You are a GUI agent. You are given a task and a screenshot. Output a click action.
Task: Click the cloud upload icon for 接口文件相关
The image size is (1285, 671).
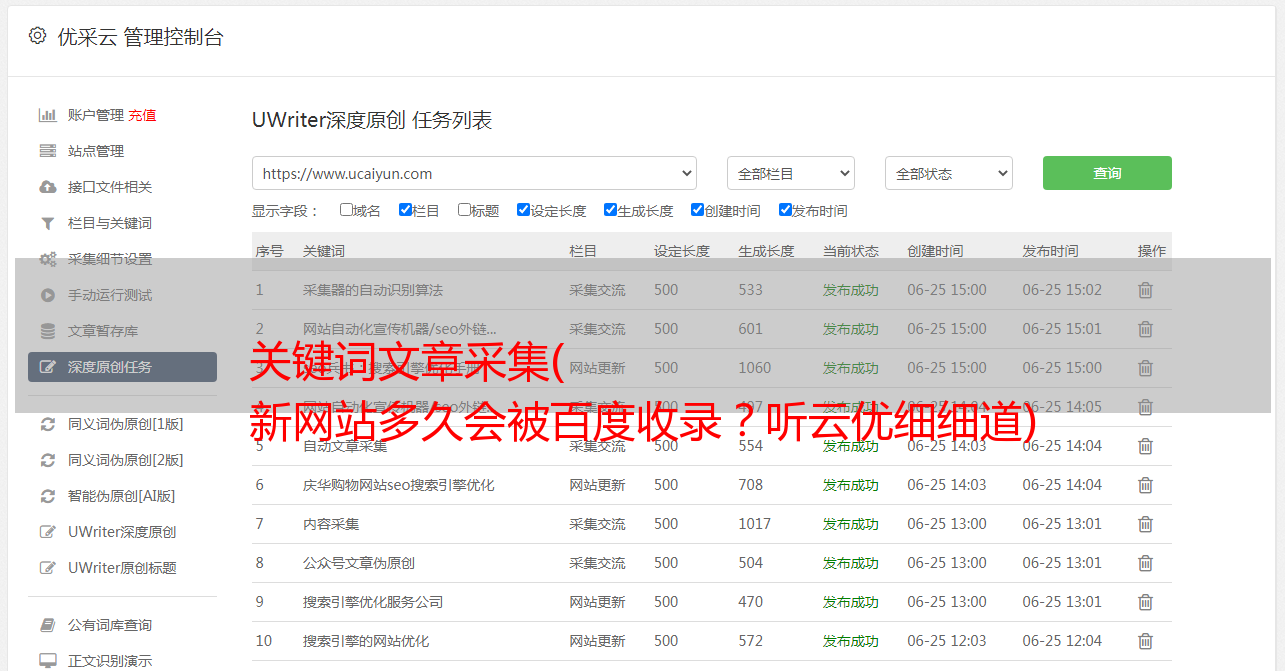tap(47, 187)
